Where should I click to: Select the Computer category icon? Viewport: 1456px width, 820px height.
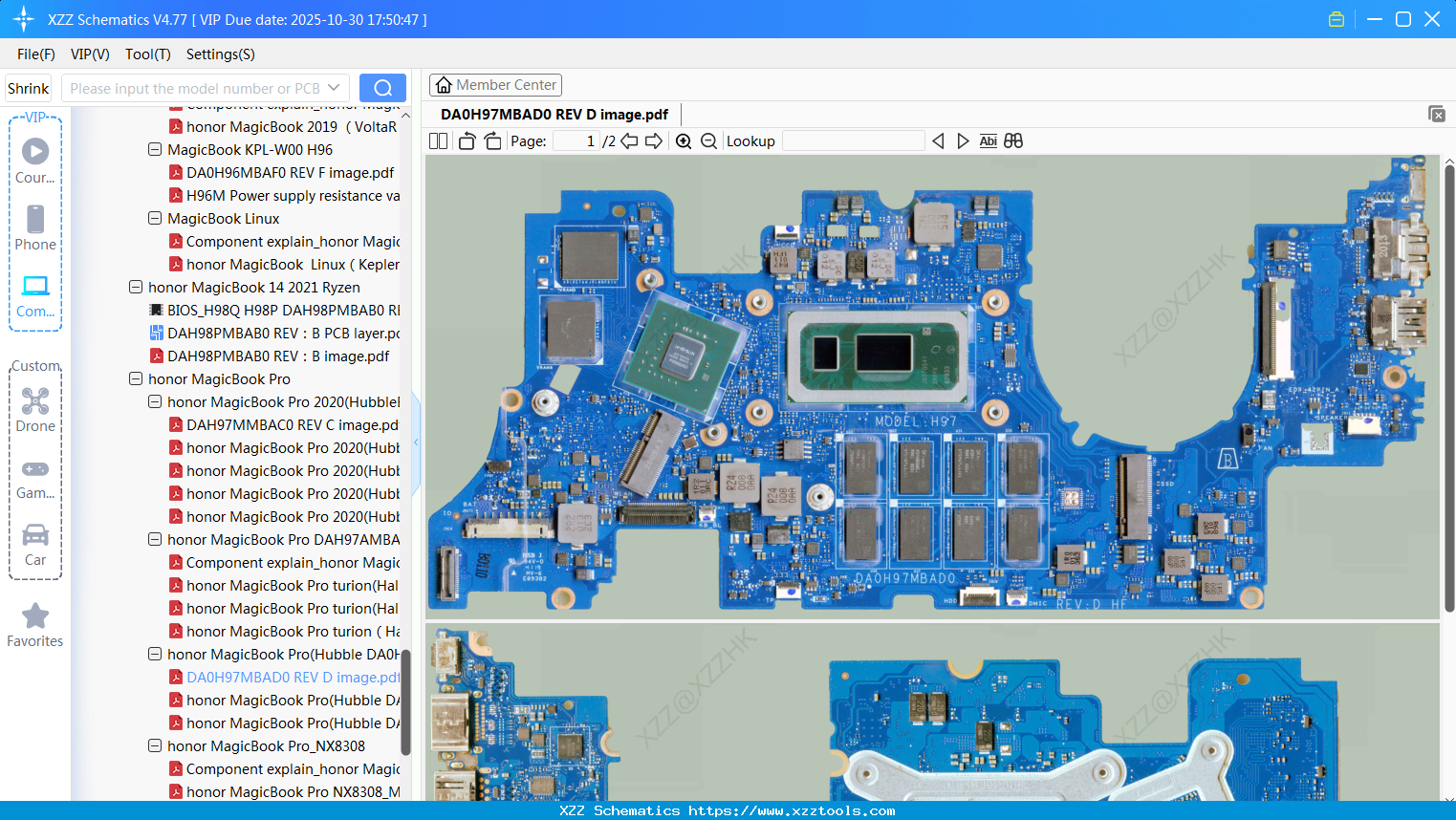coord(35,296)
